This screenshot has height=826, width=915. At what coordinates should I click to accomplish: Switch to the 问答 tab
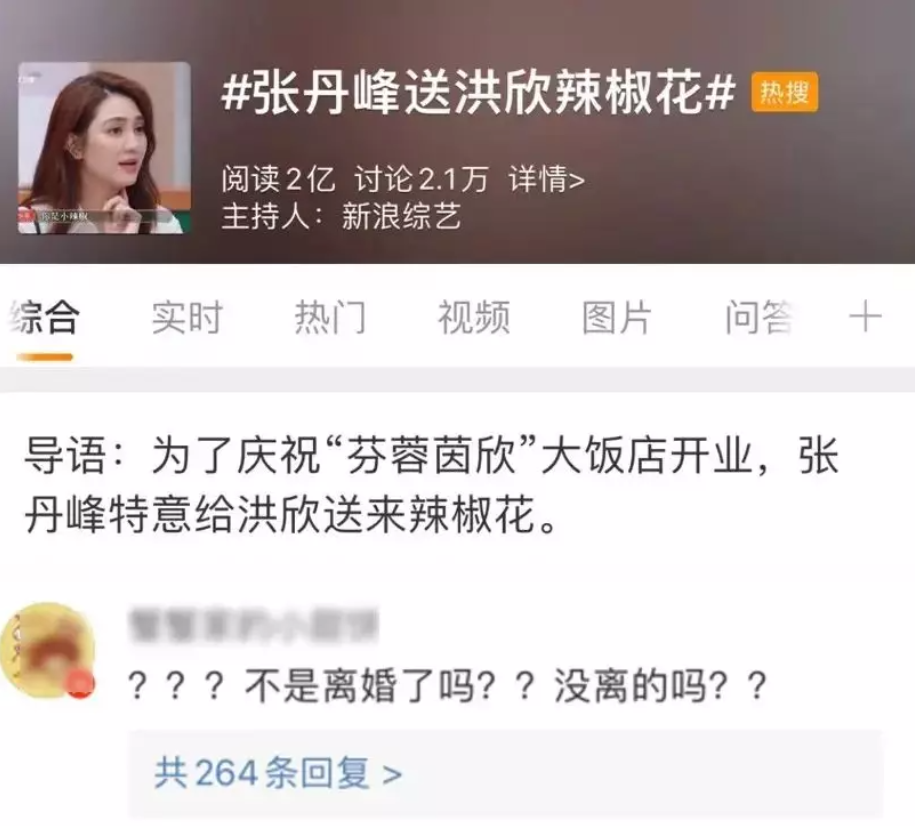[758, 317]
